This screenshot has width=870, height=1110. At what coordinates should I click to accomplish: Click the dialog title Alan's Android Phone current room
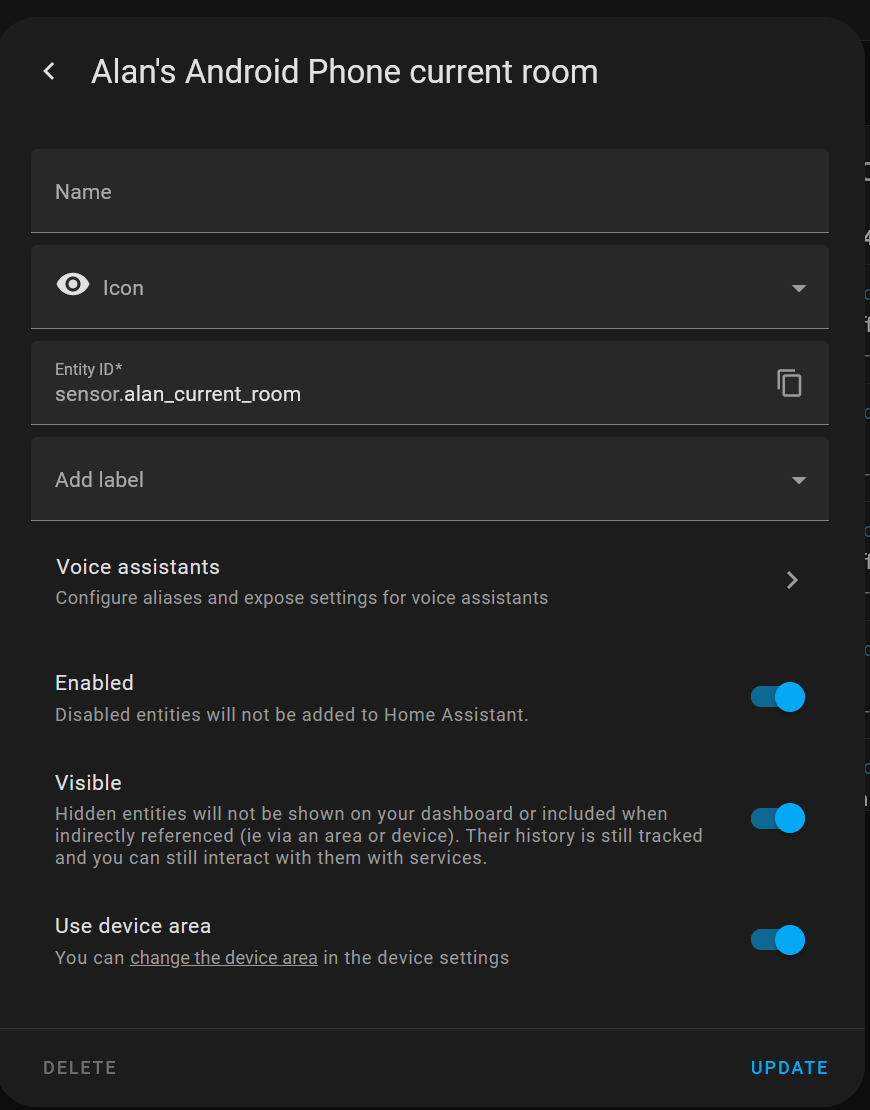[345, 71]
